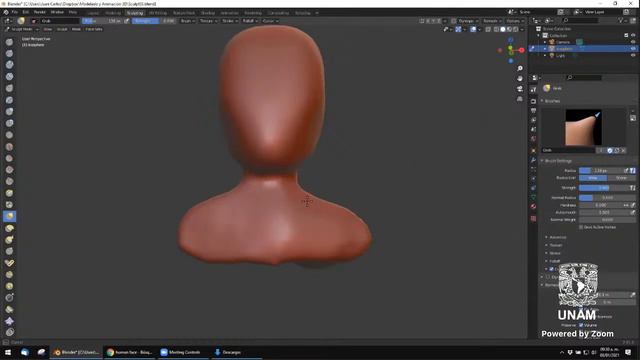Hide the Light object in outliner

(633, 55)
